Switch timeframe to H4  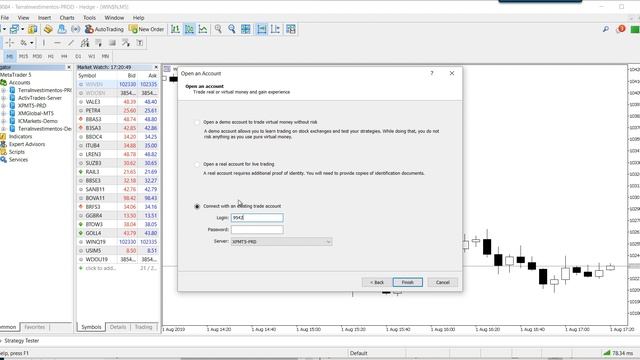tap(64, 56)
